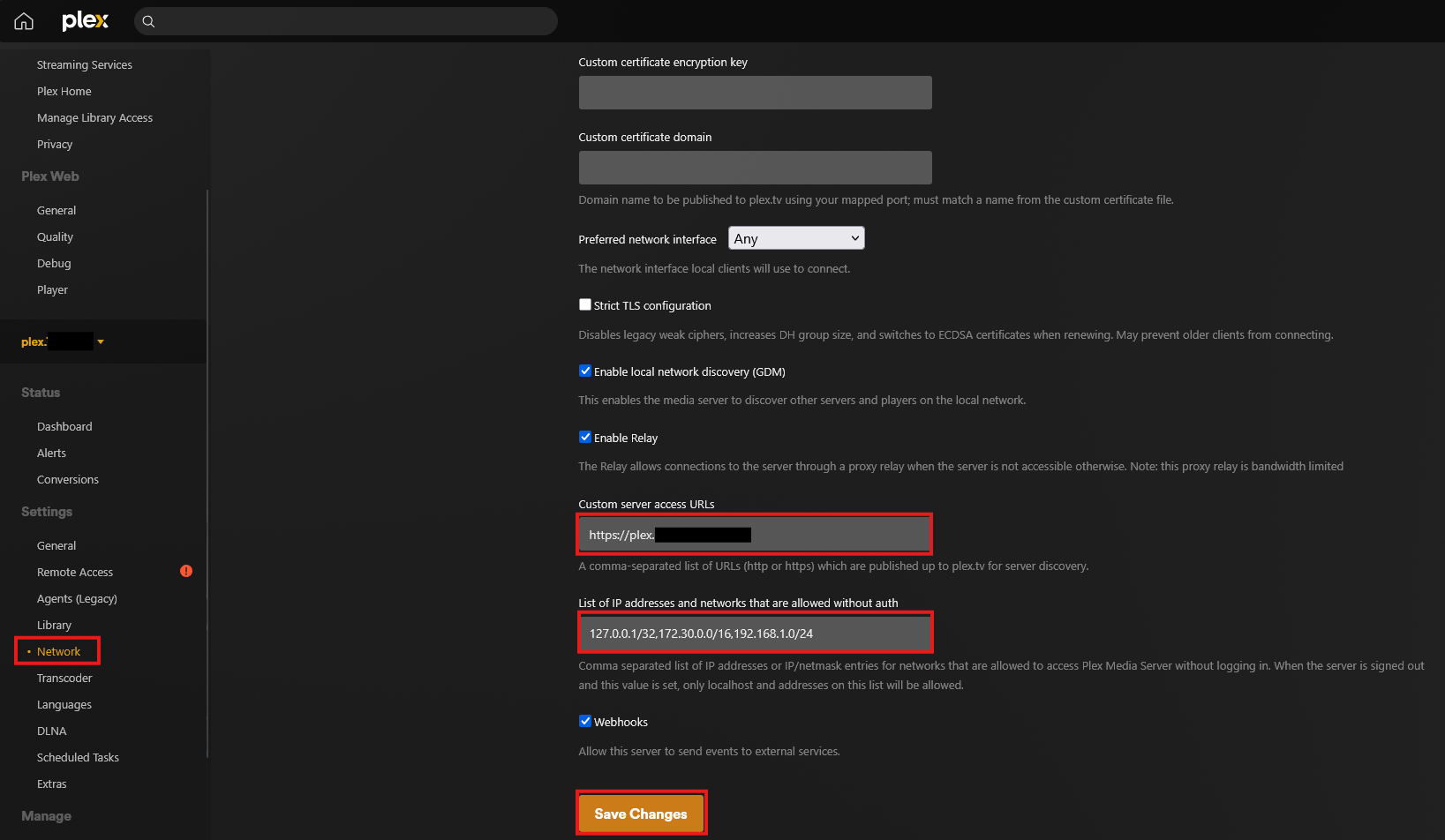
Task: Open DLNA settings
Action: click(x=52, y=731)
